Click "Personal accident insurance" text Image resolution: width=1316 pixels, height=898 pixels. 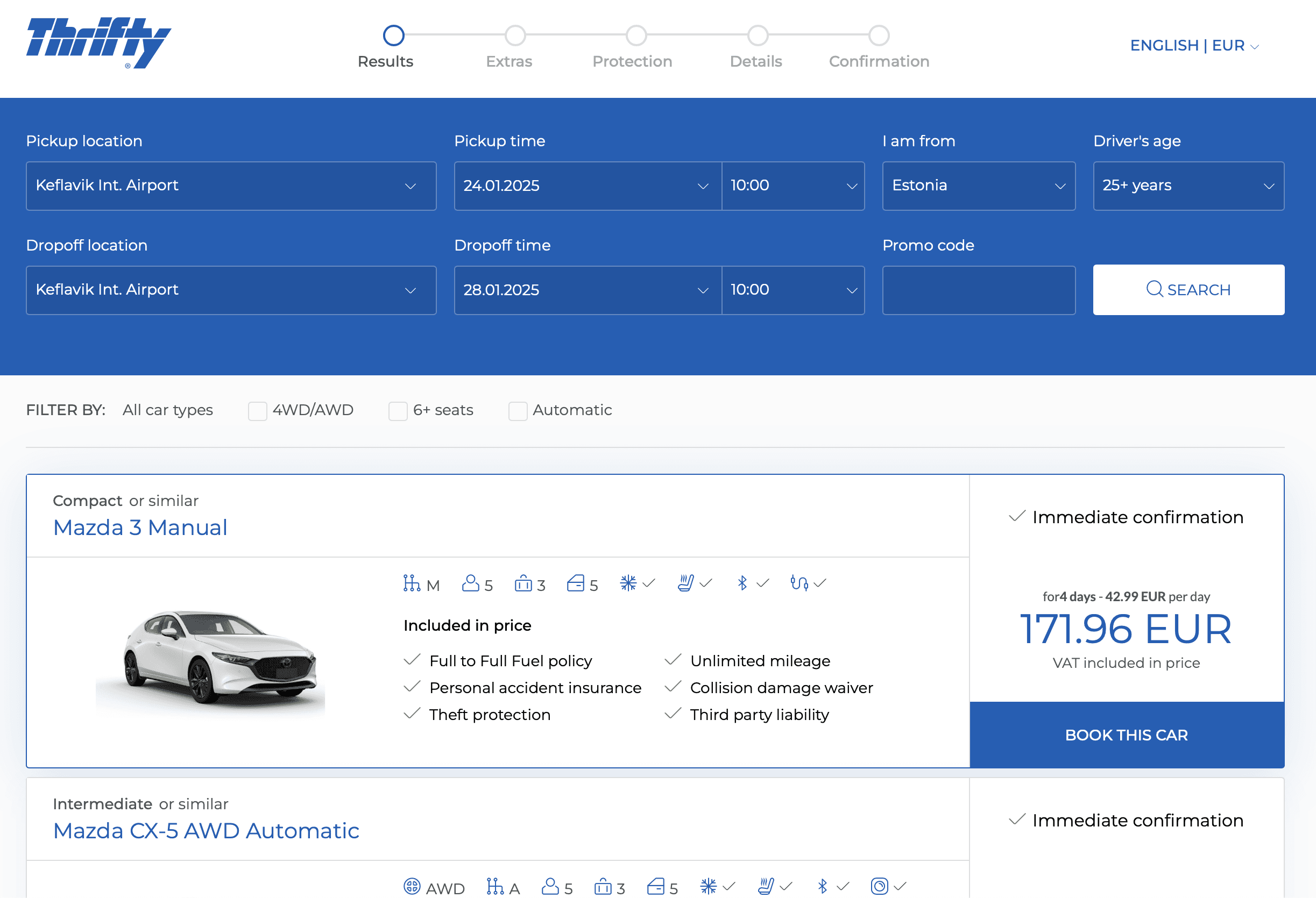[x=535, y=688]
